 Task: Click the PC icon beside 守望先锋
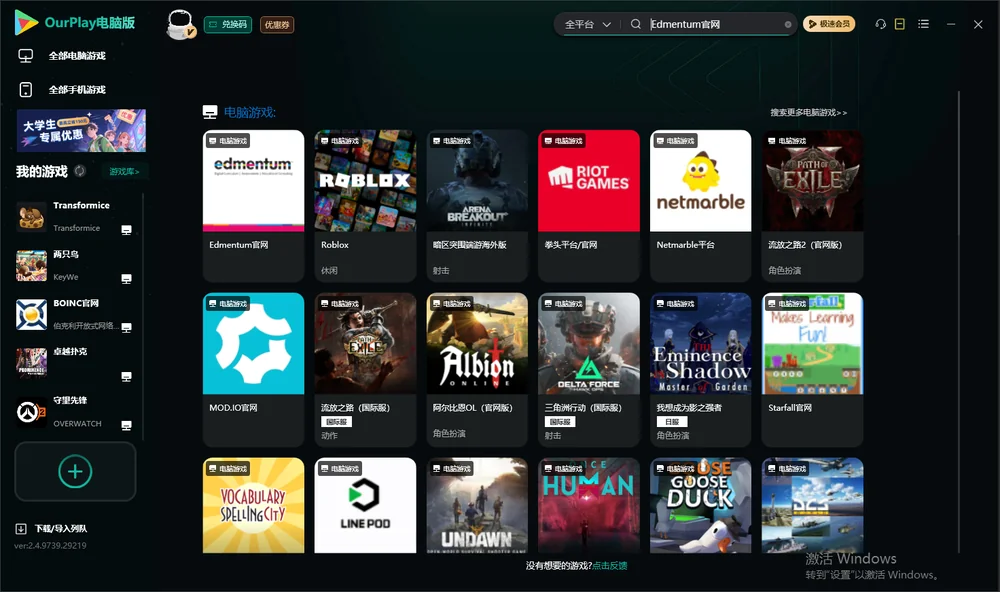pos(126,426)
